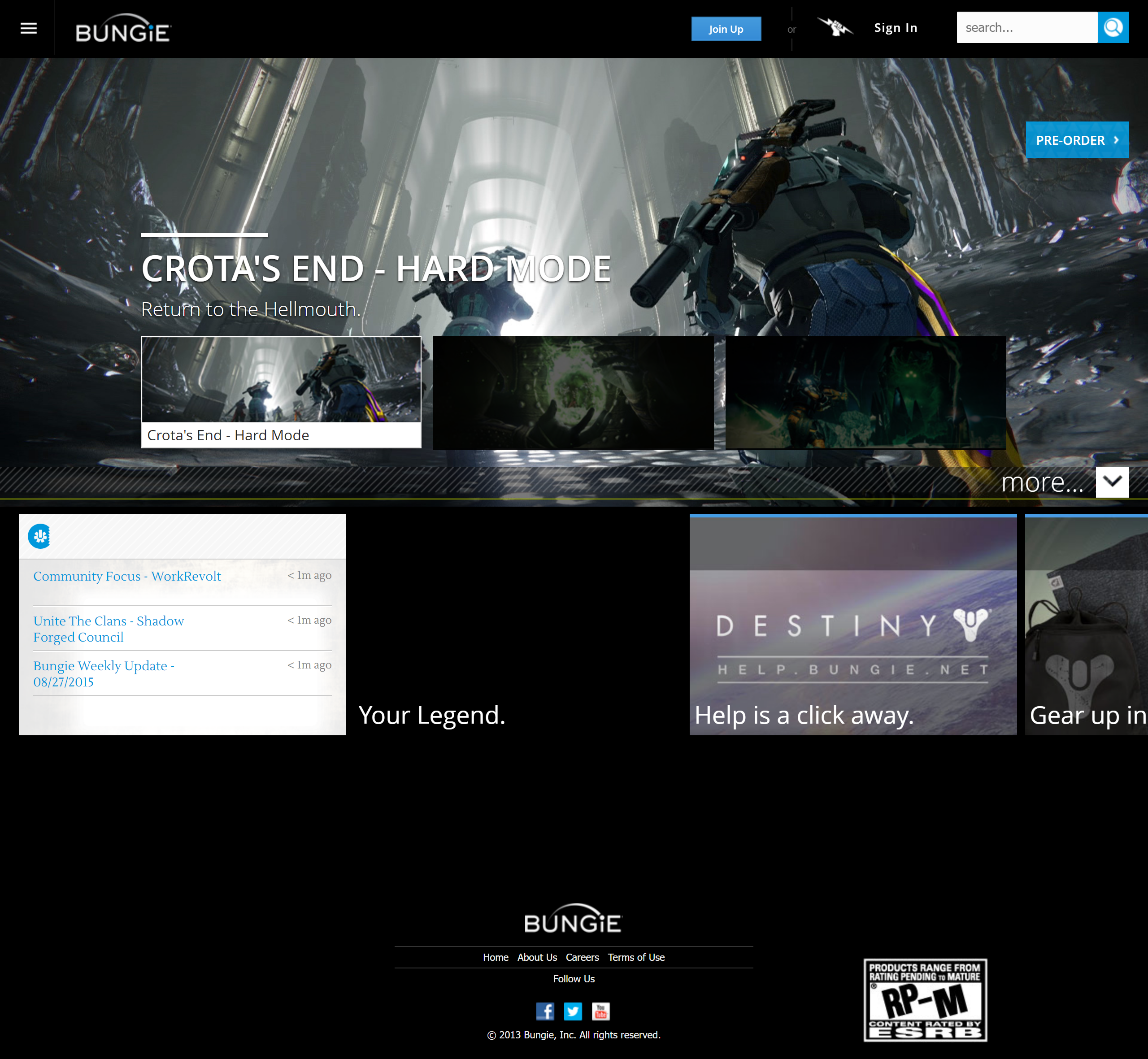Click the blue news feed badge icon
Viewport: 1148px width, 1059px height.
point(39,536)
